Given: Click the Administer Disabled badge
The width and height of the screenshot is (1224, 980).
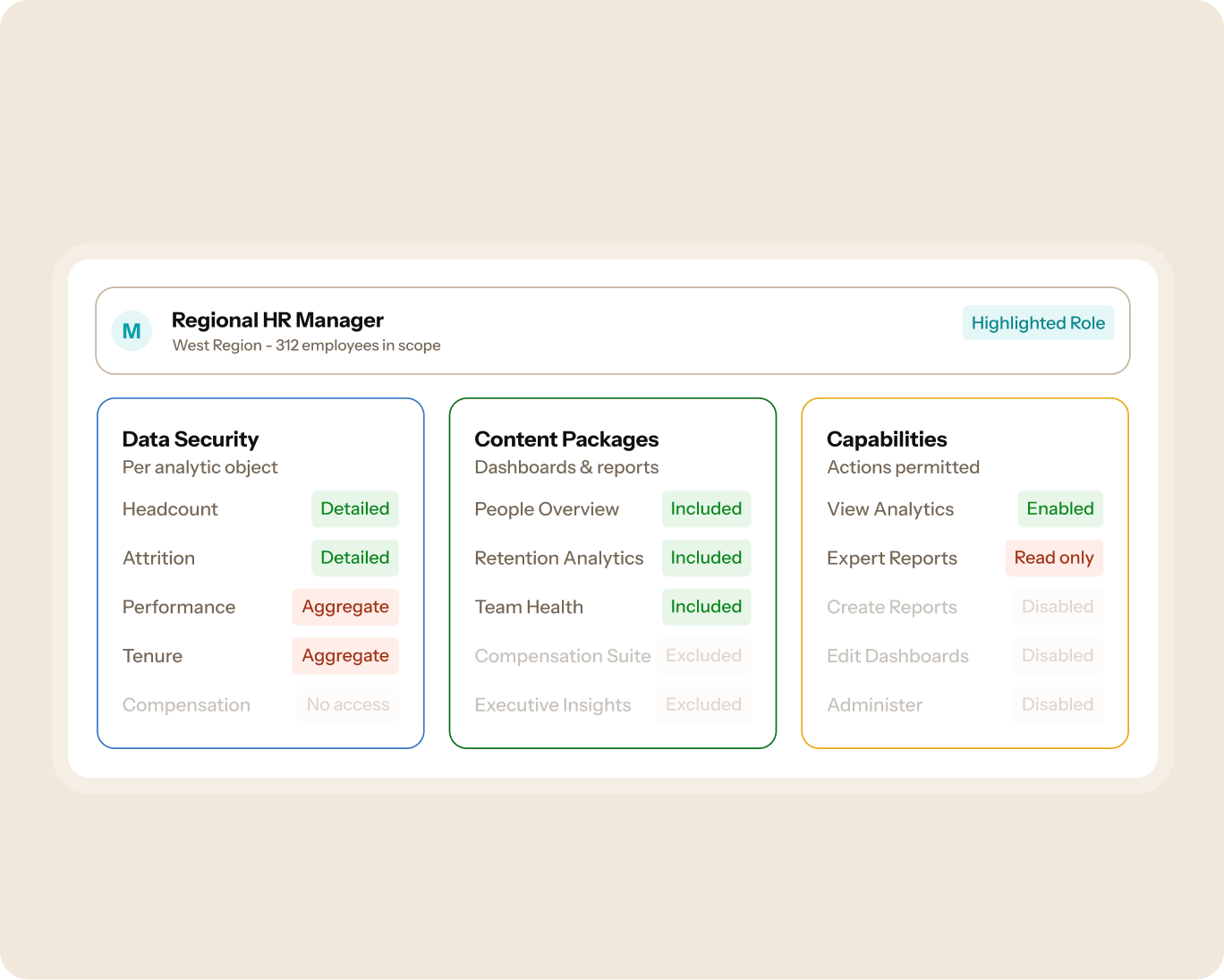Looking at the screenshot, I should (x=1058, y=705).
